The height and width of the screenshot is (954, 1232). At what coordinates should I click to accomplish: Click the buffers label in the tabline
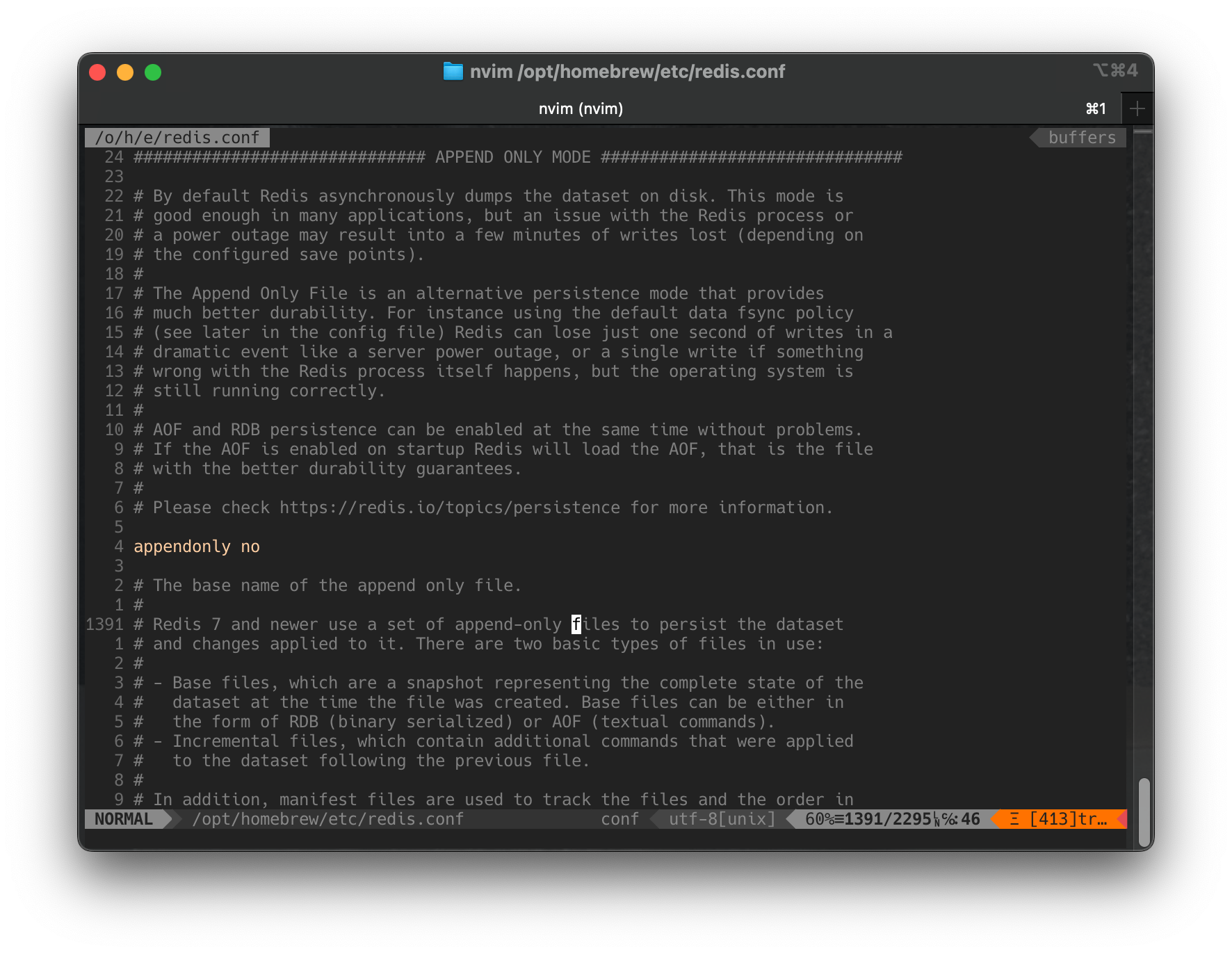(1082, 138)
